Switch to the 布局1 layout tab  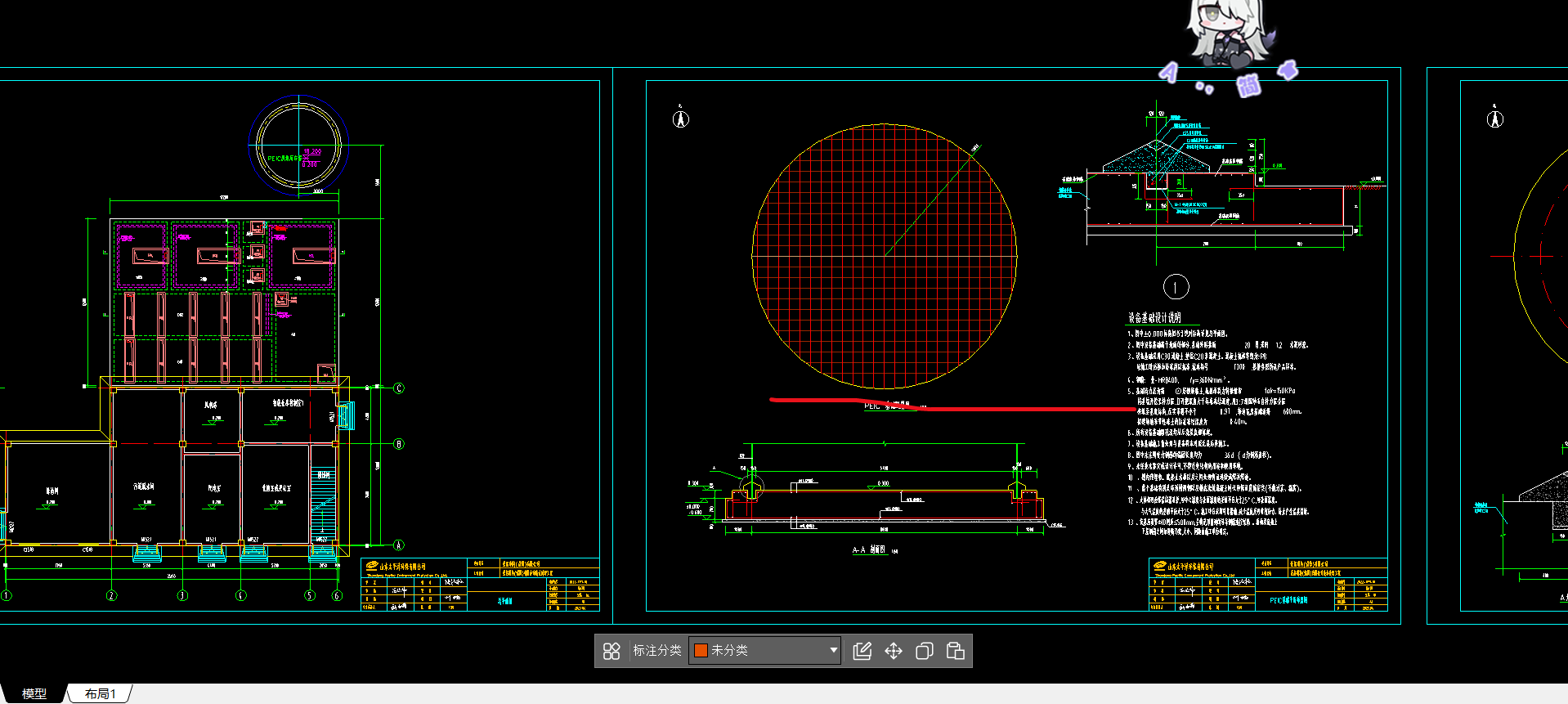tap(101, 693)
